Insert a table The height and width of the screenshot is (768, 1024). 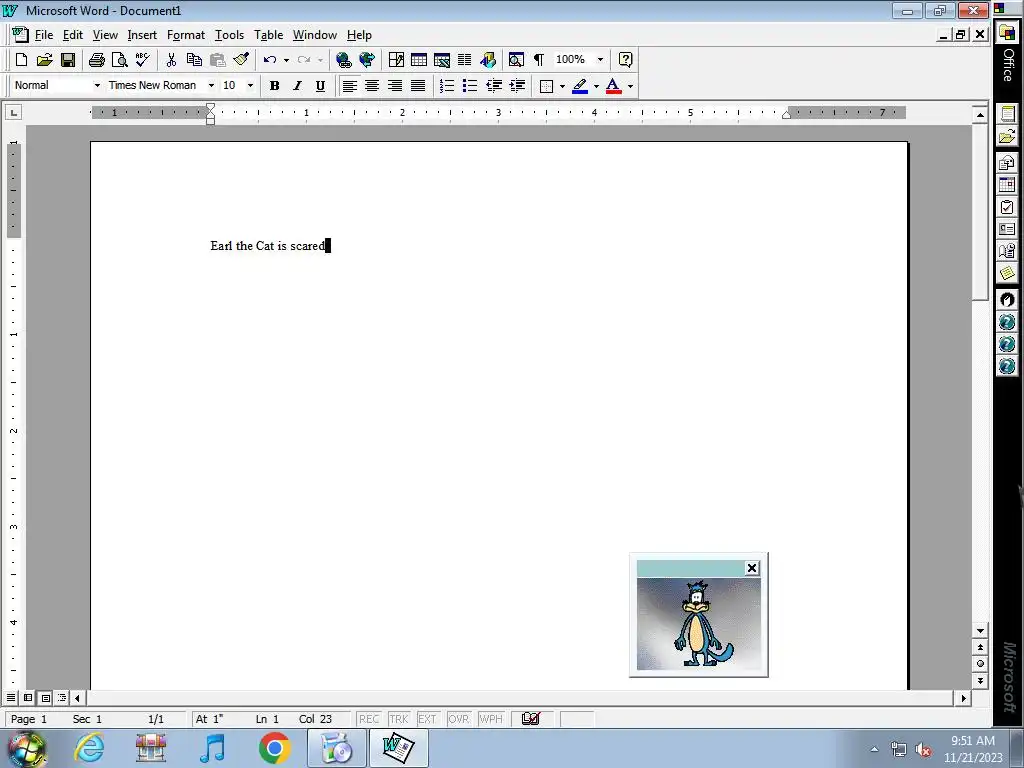[419, 60]
